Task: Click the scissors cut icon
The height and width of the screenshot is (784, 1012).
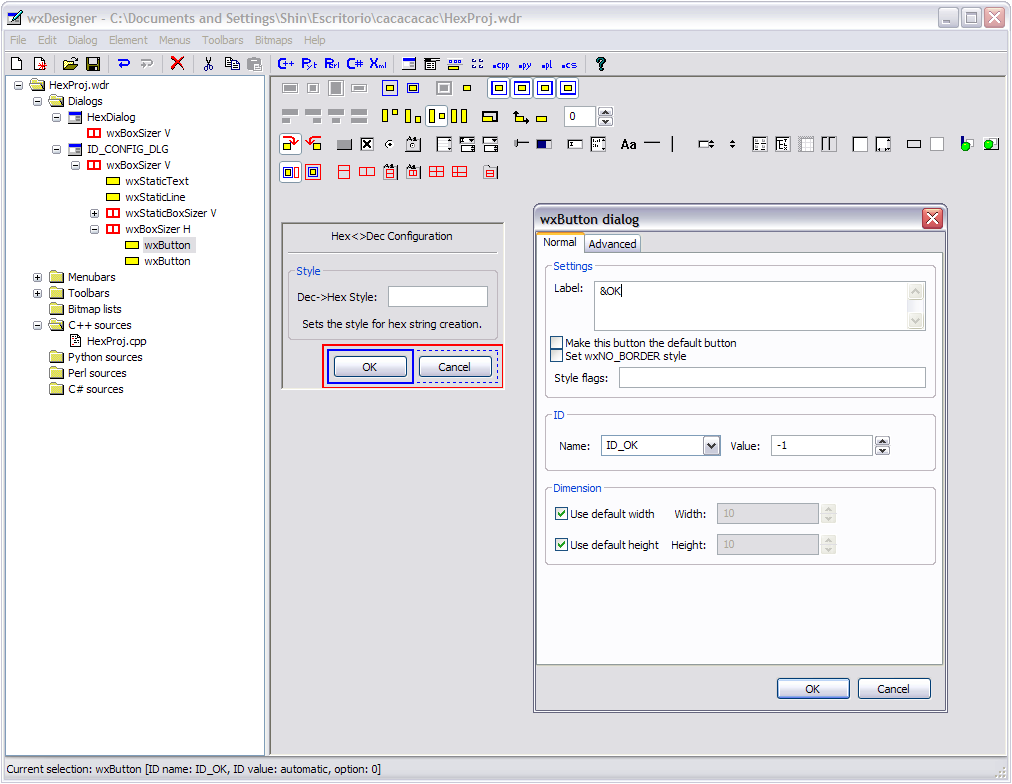Action: (208, 63)
